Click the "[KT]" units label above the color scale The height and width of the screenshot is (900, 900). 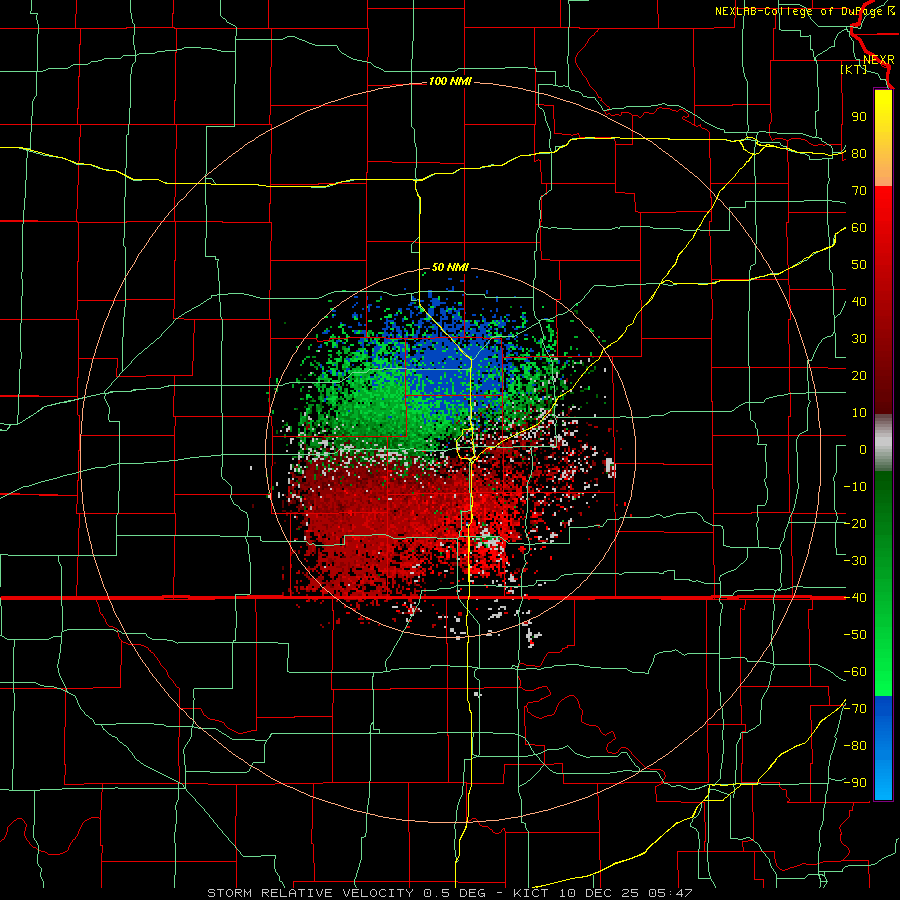[854, 69]
